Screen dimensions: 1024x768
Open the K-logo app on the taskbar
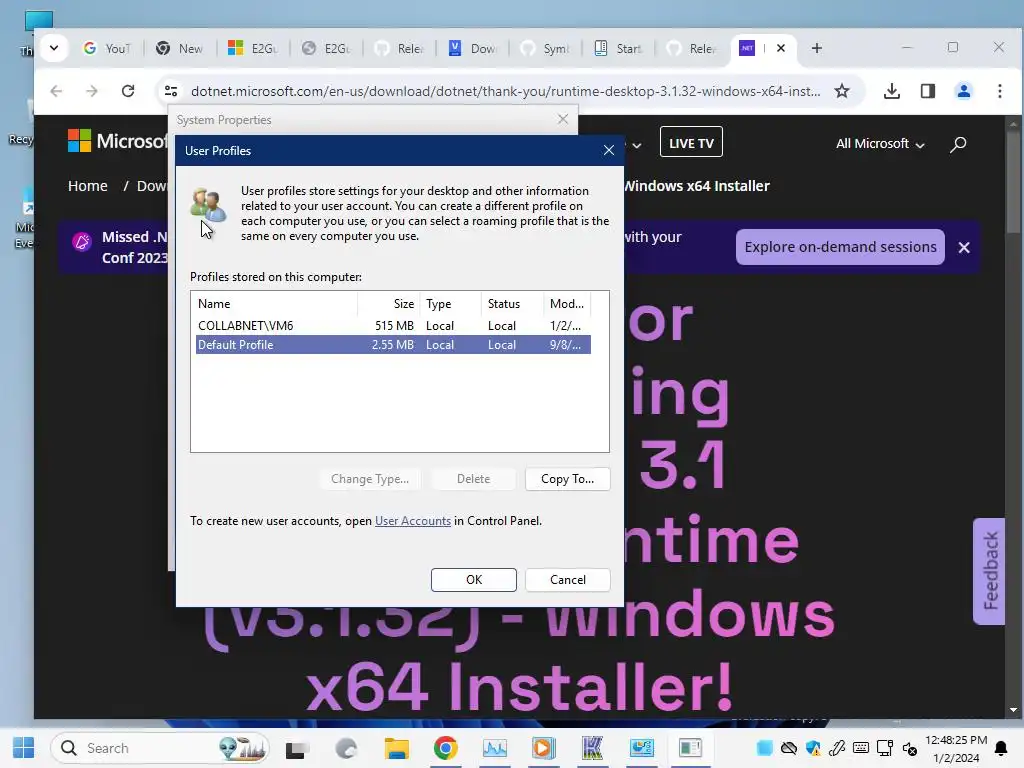click(x=592, y=748)
